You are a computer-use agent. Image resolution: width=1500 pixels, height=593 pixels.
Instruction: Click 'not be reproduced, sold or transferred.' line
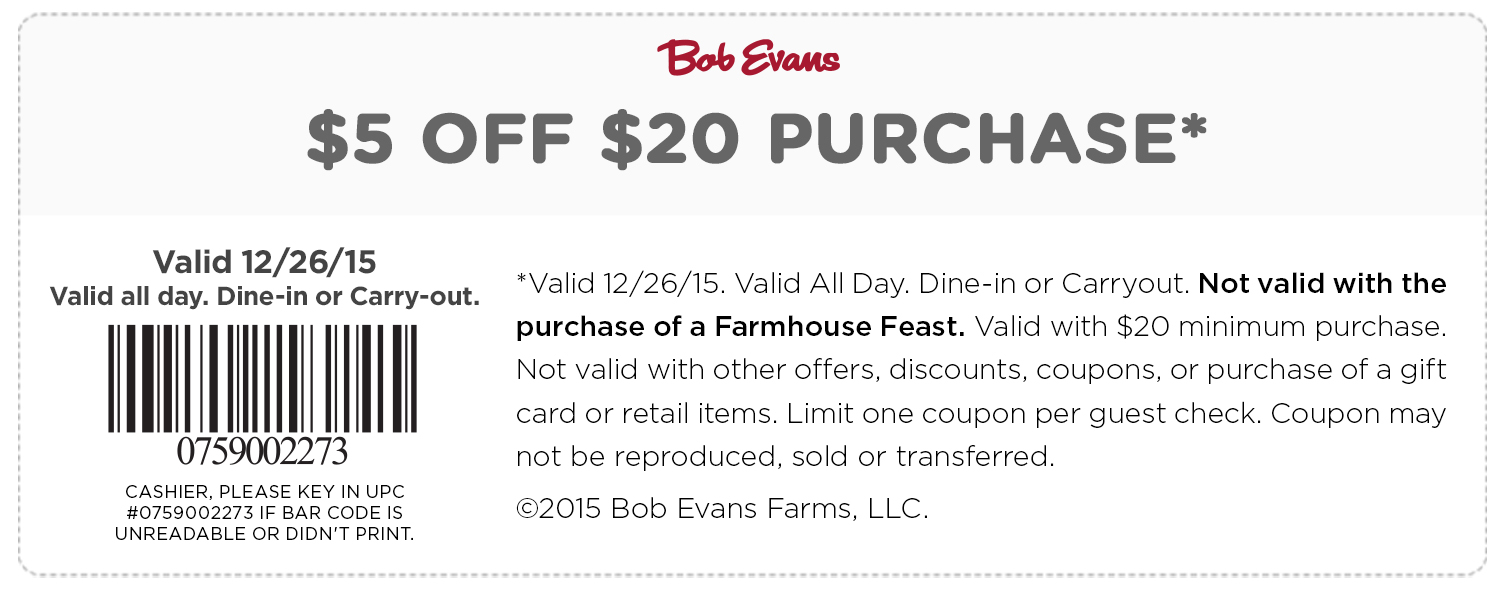(786, 457)
